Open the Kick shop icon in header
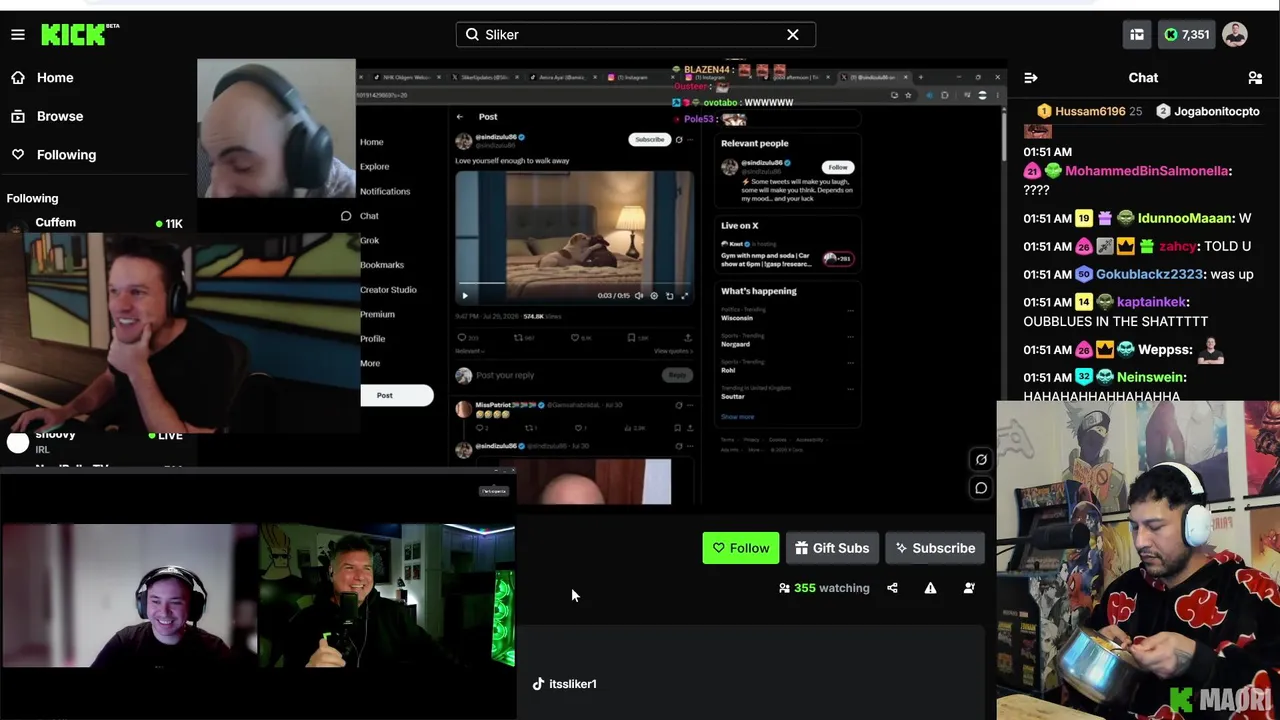The image size is (1280, 720). click(x=1137, y=35)
